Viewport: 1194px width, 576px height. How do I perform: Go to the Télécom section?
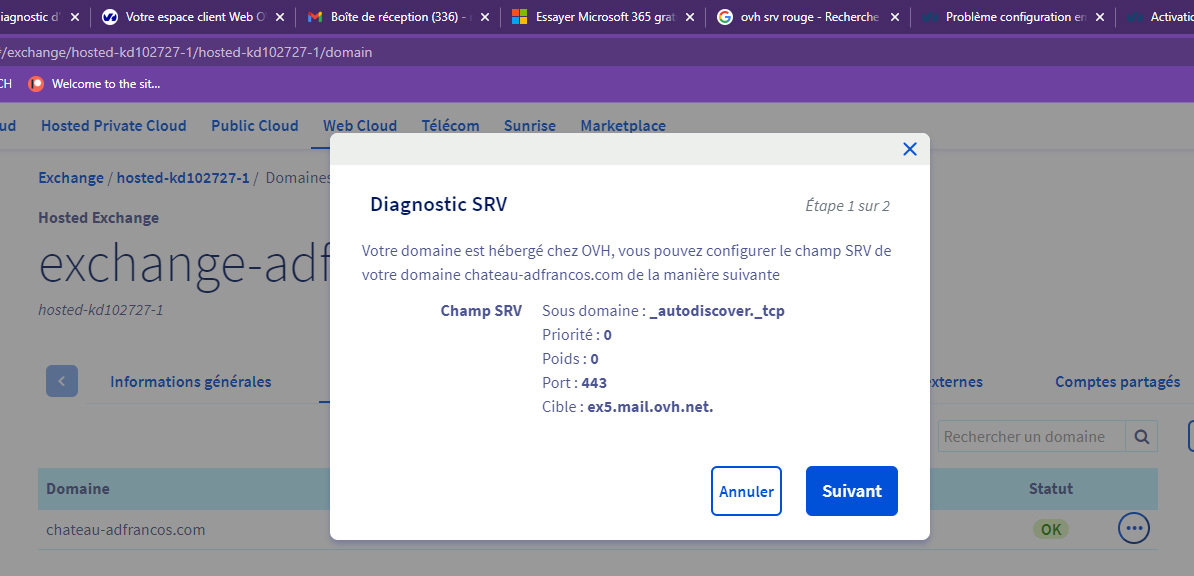[450, 125]
